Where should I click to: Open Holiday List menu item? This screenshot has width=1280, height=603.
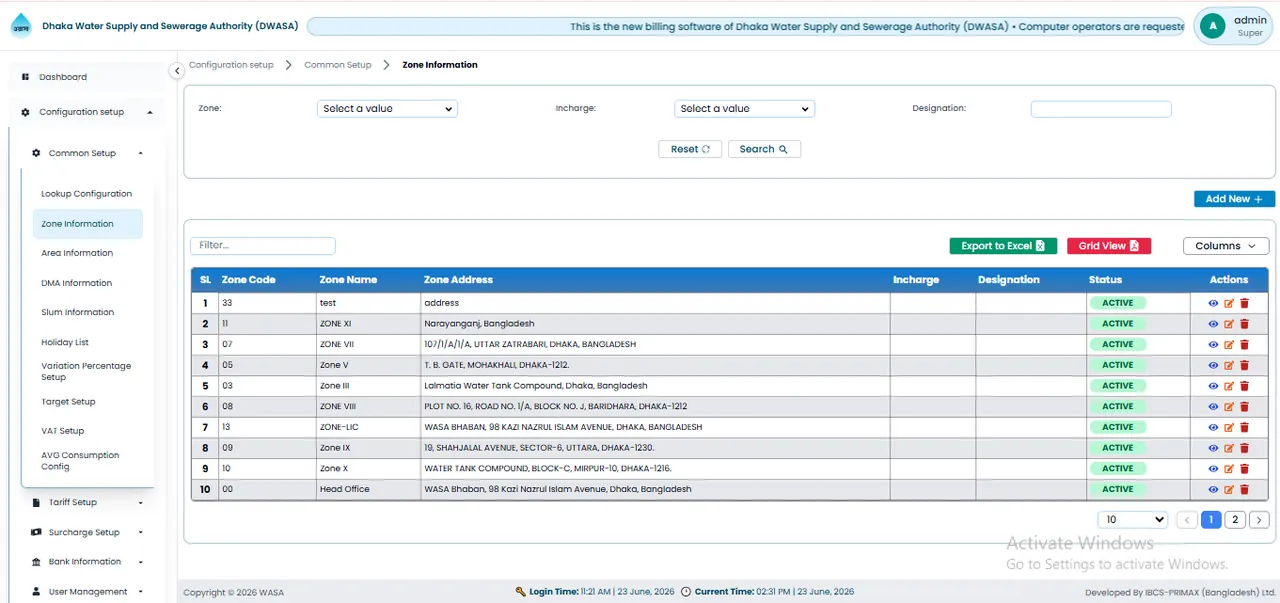65,342
